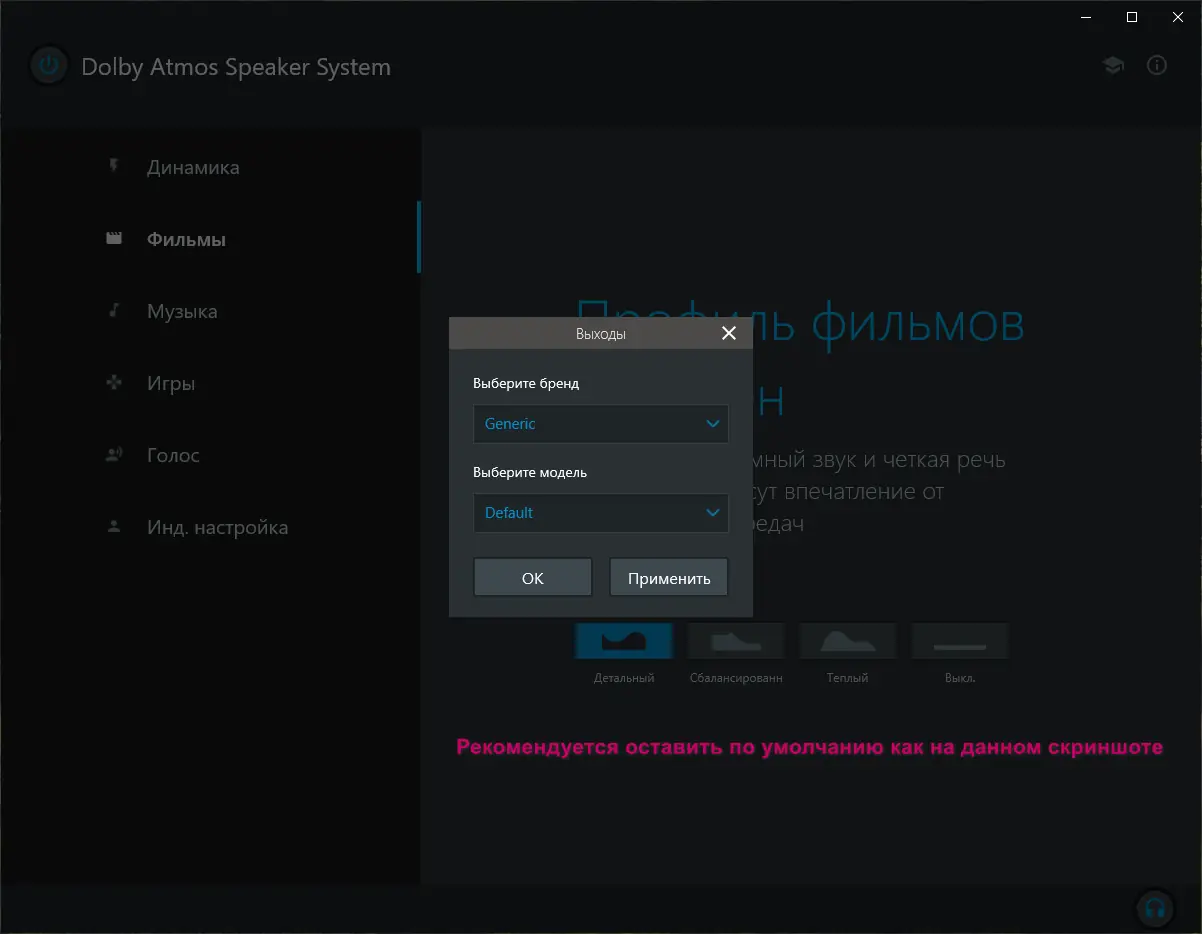This screenshot has height=934, width=1202.
Task: Open the tutorial graduation cap icon
Action: pyautogui.click(x=1112, y=66)
